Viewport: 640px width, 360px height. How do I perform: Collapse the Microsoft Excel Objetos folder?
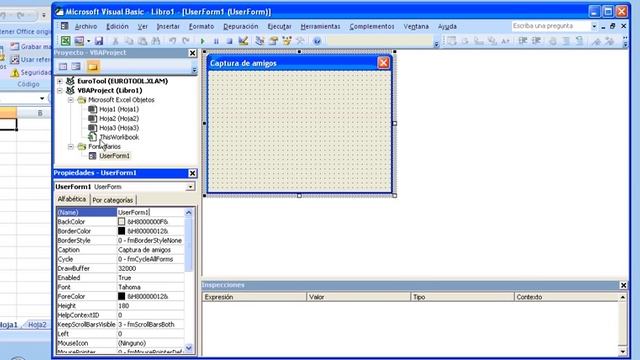(x=71, y=100)
